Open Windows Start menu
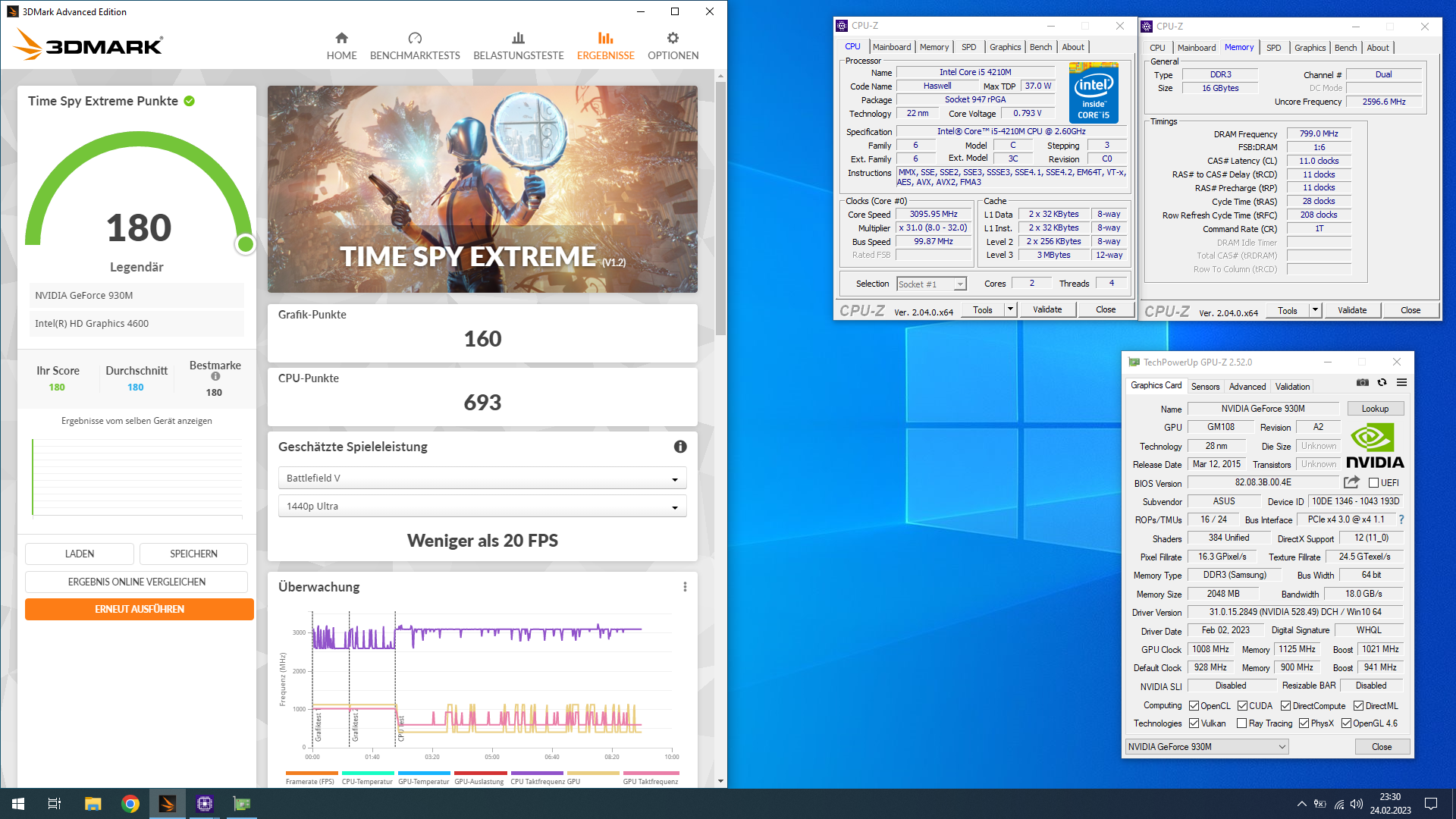Screen dimensions: 1456x819 click(x=18, y=804)
